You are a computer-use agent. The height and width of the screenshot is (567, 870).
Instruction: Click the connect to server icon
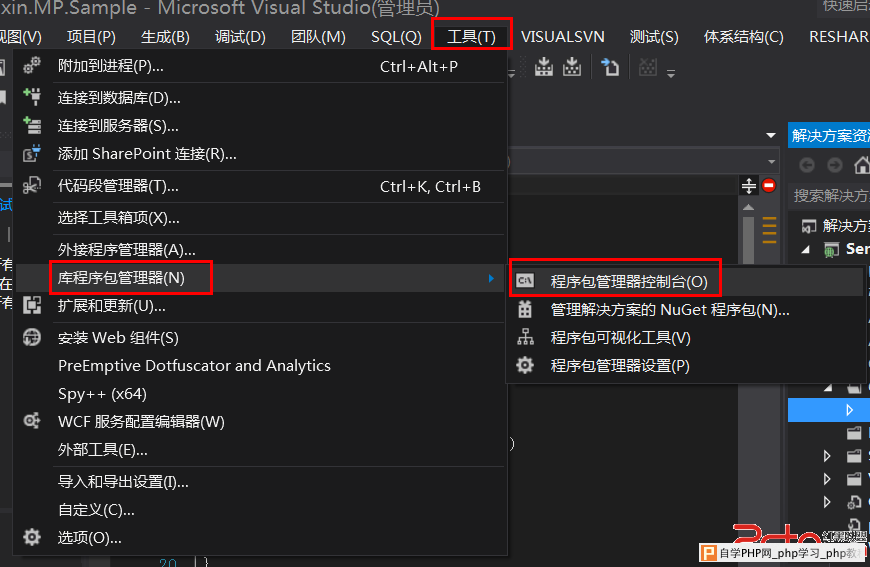pyautogui.click(x=32, y=125)
